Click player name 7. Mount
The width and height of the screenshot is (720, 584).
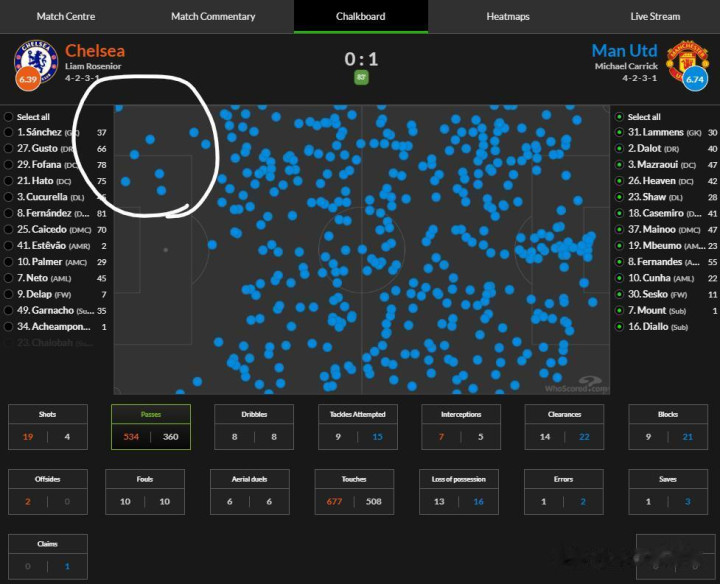[647, 310]
